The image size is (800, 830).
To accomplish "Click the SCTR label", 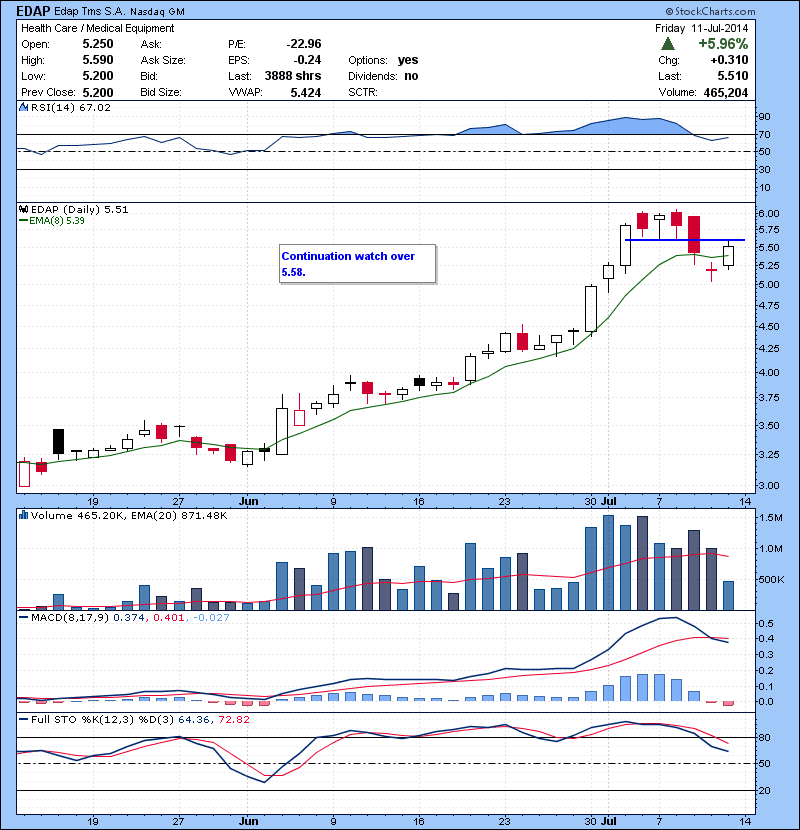I will tap(363, 92).
